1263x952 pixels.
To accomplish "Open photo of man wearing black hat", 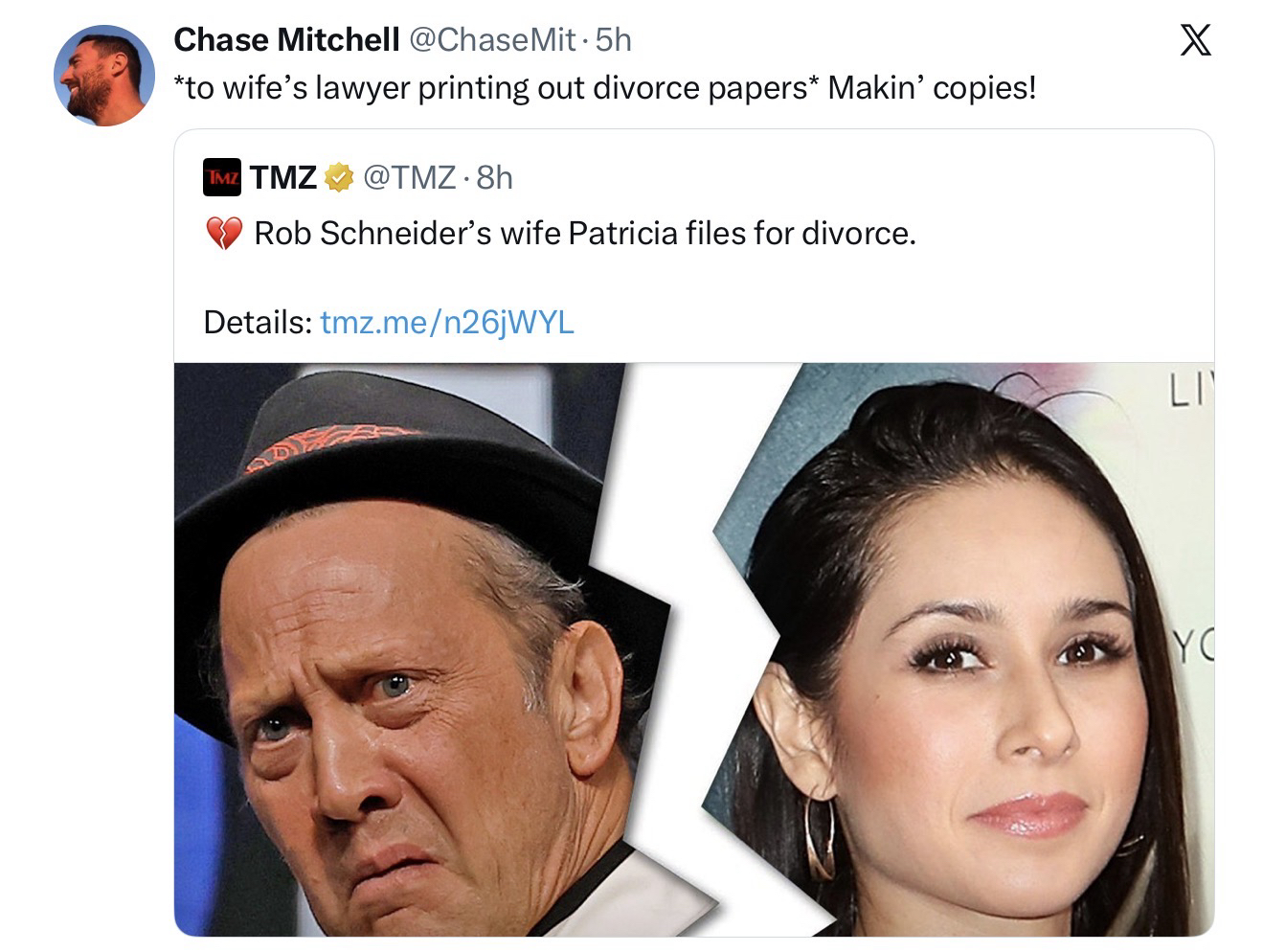I will click(x=402, y=670).
